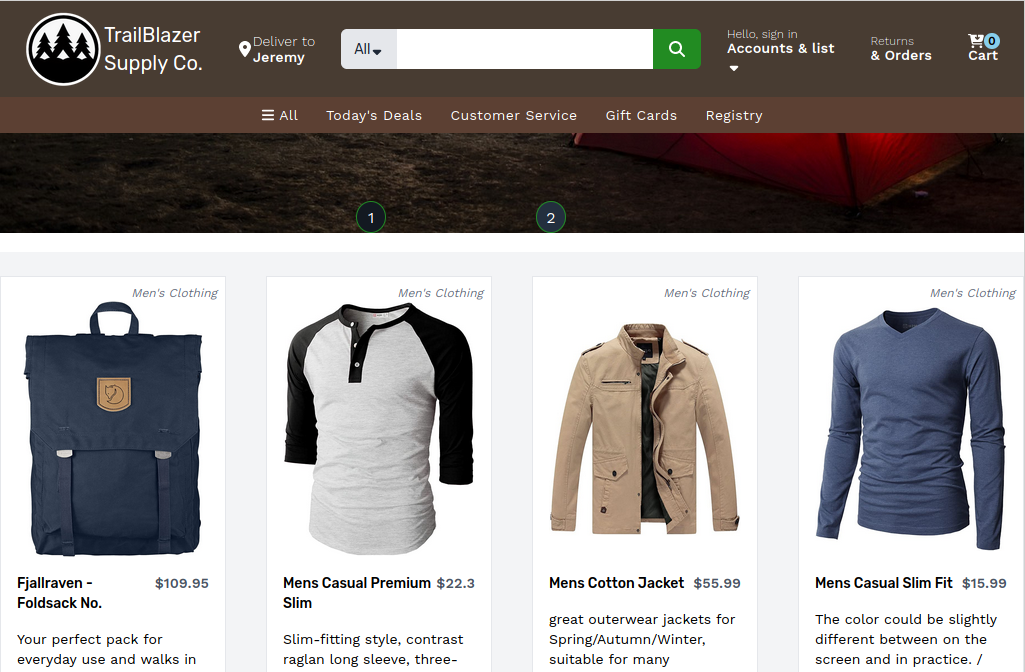This screenshot has width=1025, height=672.
Task: Open Accounts & list
Action: tap(781, 48)
